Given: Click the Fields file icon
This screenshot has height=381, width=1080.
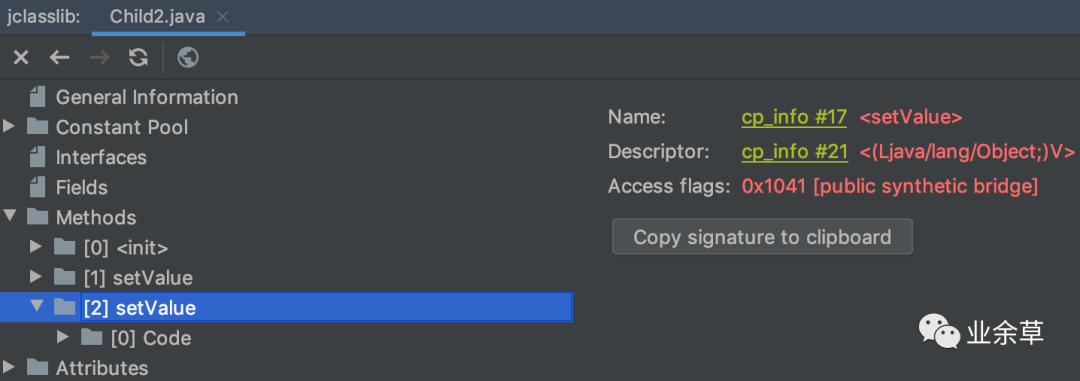Looking at the screenshot, I should (38, 187).
